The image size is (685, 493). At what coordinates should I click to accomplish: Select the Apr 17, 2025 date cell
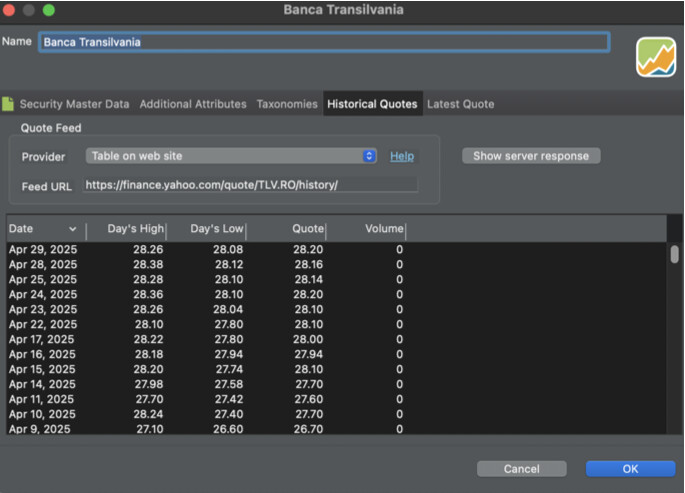point(42,339)
